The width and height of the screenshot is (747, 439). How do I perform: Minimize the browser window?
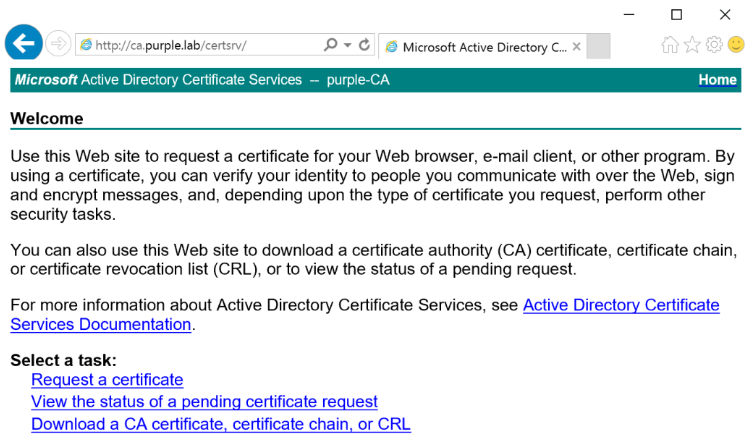(x=629, y=14)
